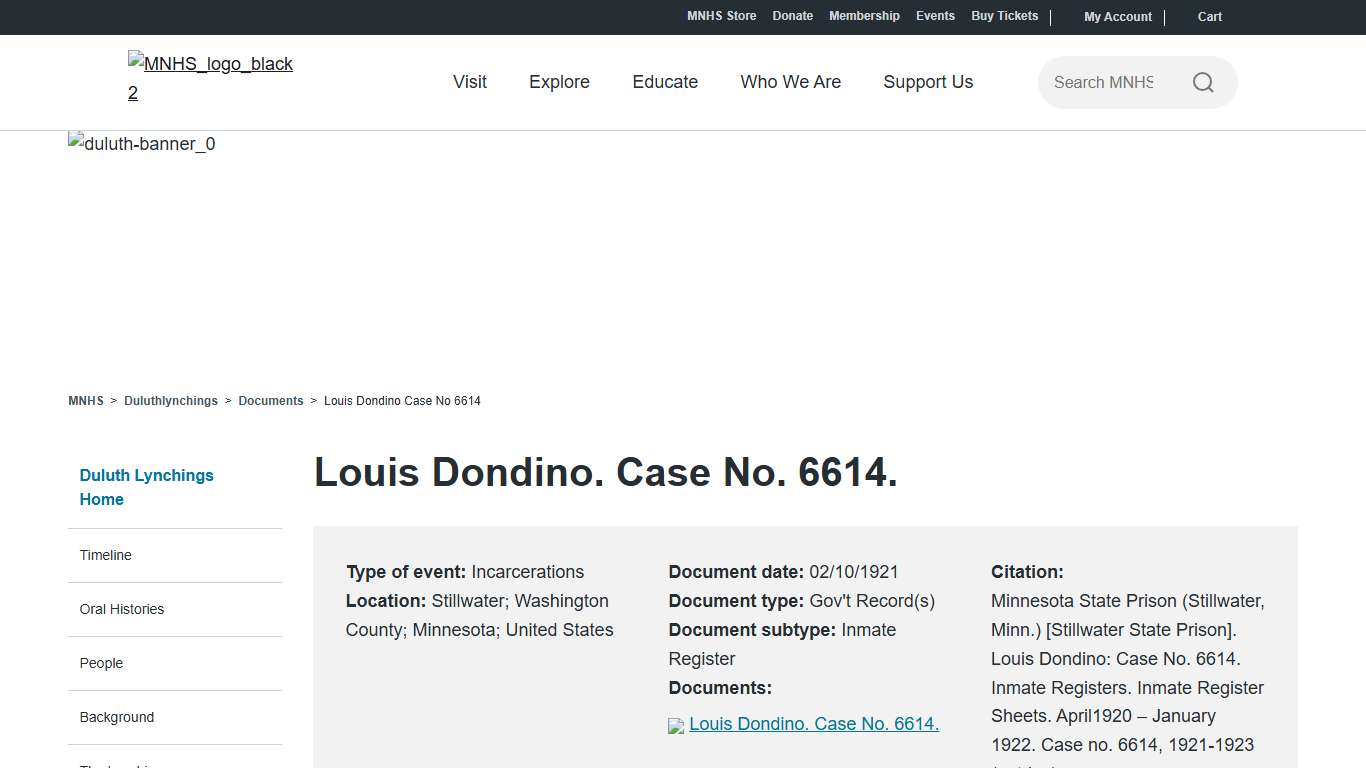1366x768 pixels.
Task: Click the search magnifier icon
Action: 1203,82
